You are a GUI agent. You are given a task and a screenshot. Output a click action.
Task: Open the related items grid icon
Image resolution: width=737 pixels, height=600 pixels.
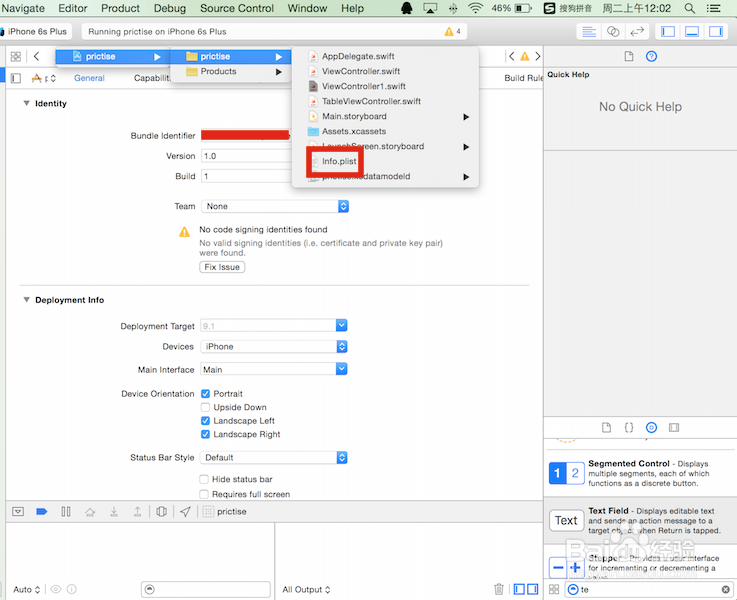(16, 56)
